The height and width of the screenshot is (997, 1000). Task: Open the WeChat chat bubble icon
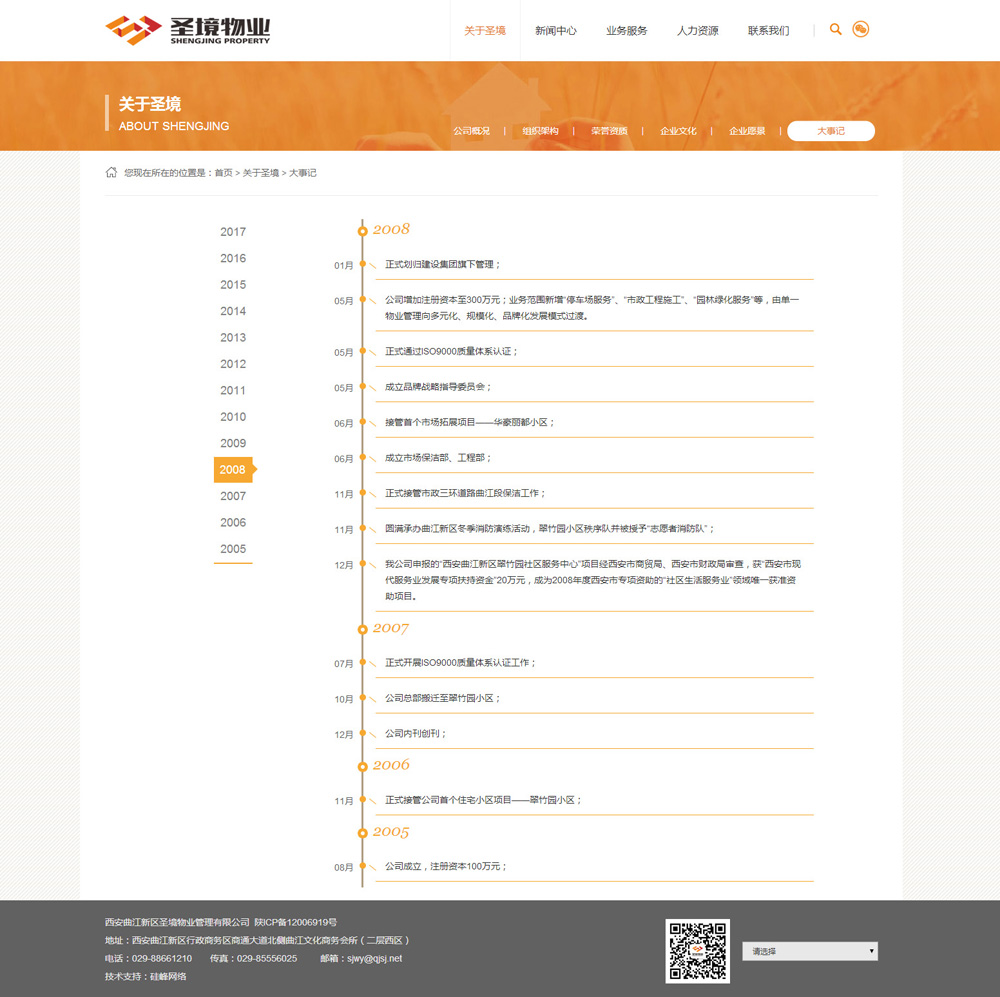(860, 30)
